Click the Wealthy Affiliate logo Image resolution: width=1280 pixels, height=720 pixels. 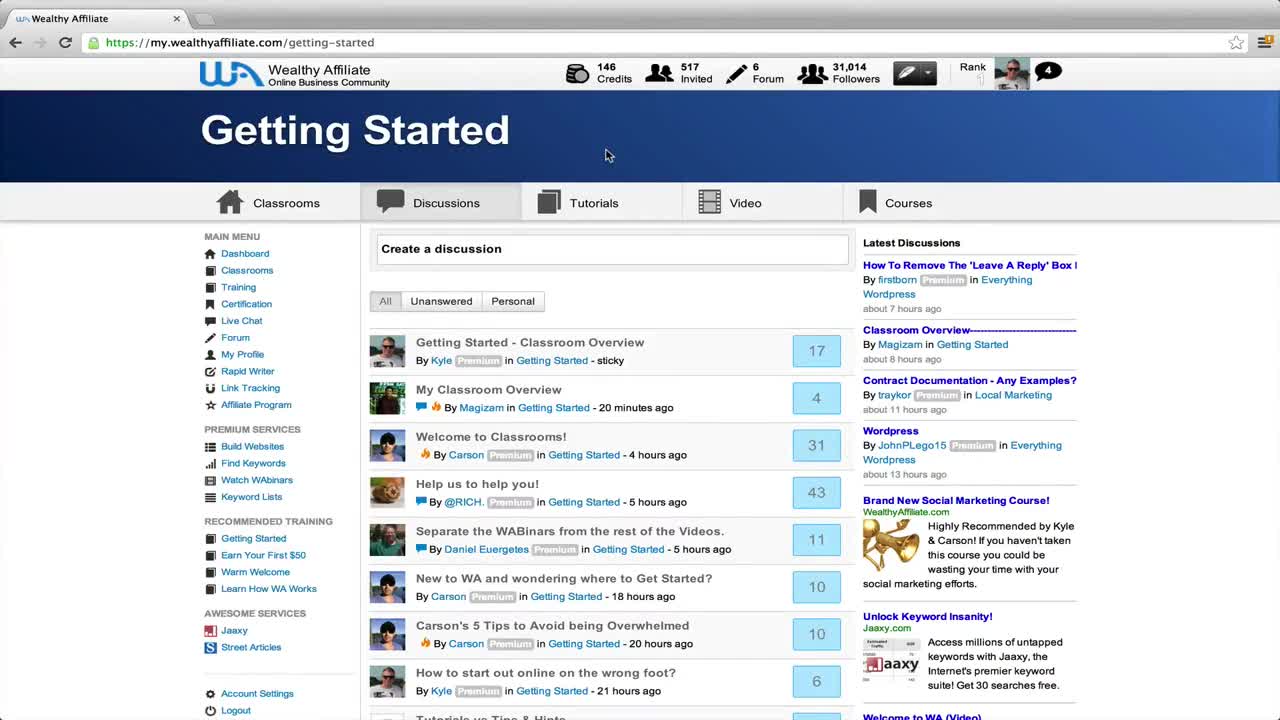point(294,74)
